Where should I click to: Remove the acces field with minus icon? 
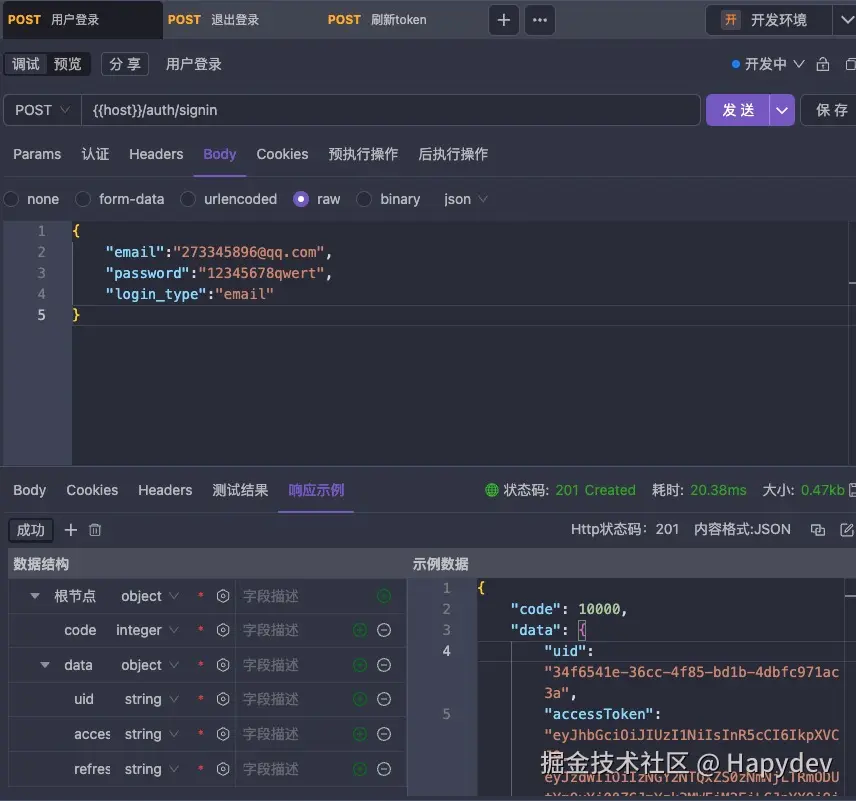click(x=384, y=734)
